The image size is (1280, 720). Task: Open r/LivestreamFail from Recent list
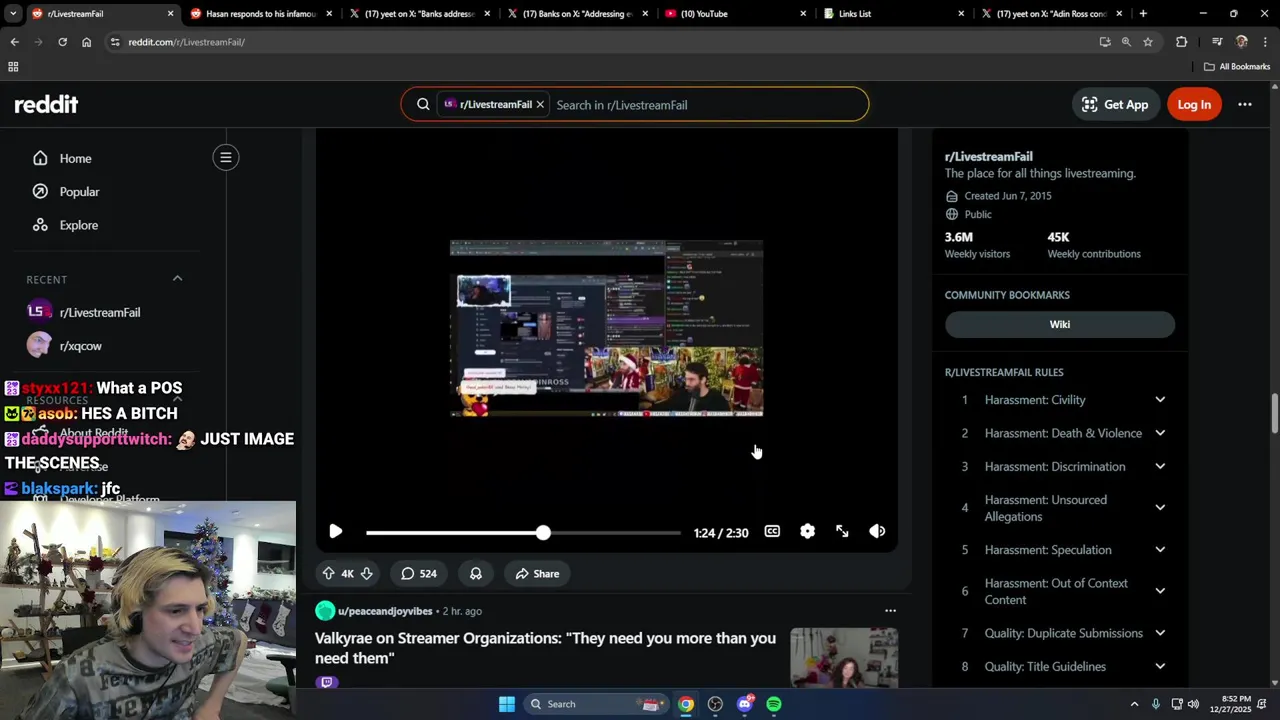(100, 312)
